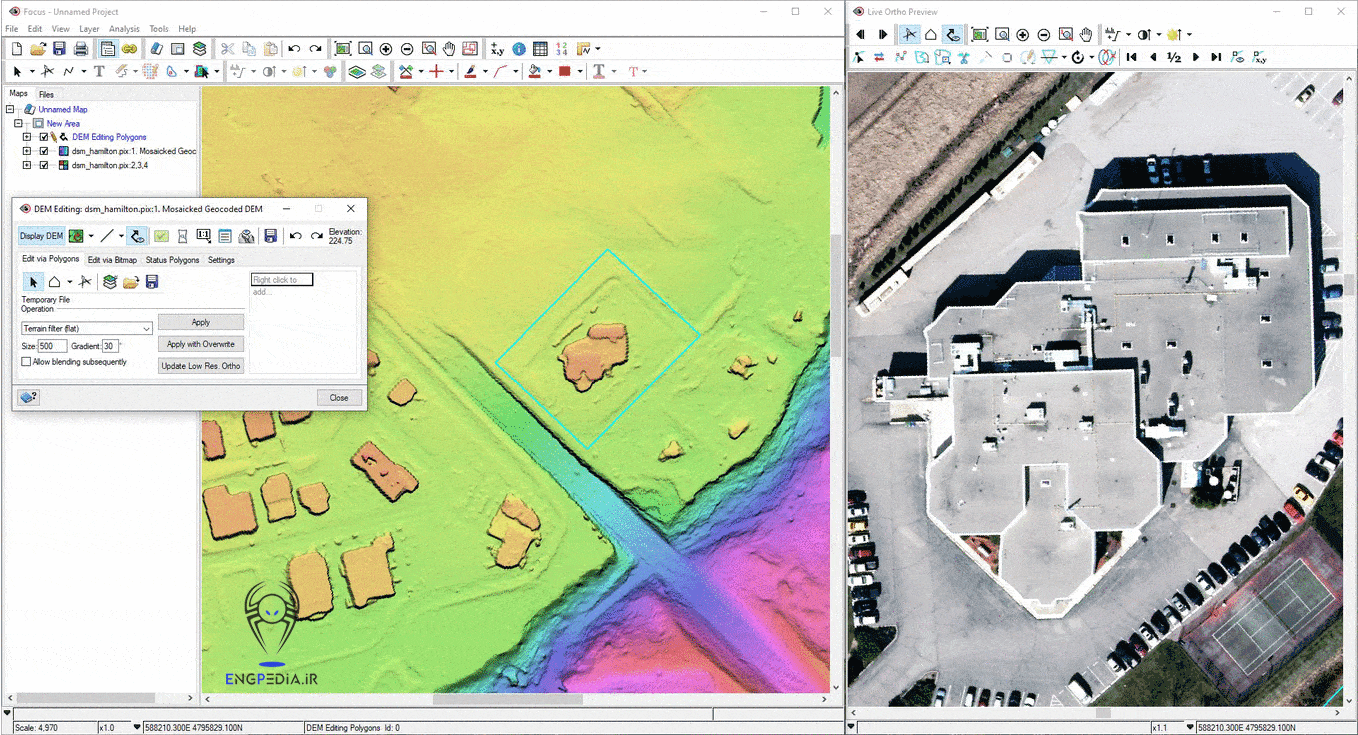Image resolution: width=1358 pixels, height=735 pixels.
Task: Click the Gradient value input field
Action: tap(109, 346)
